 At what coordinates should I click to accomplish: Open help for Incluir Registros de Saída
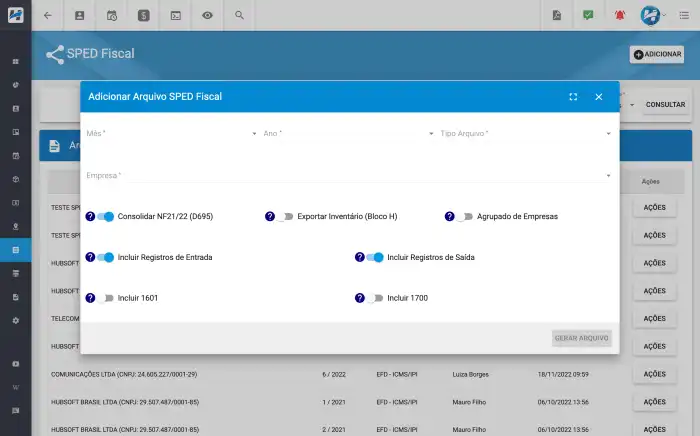click(x=359, y=257)
